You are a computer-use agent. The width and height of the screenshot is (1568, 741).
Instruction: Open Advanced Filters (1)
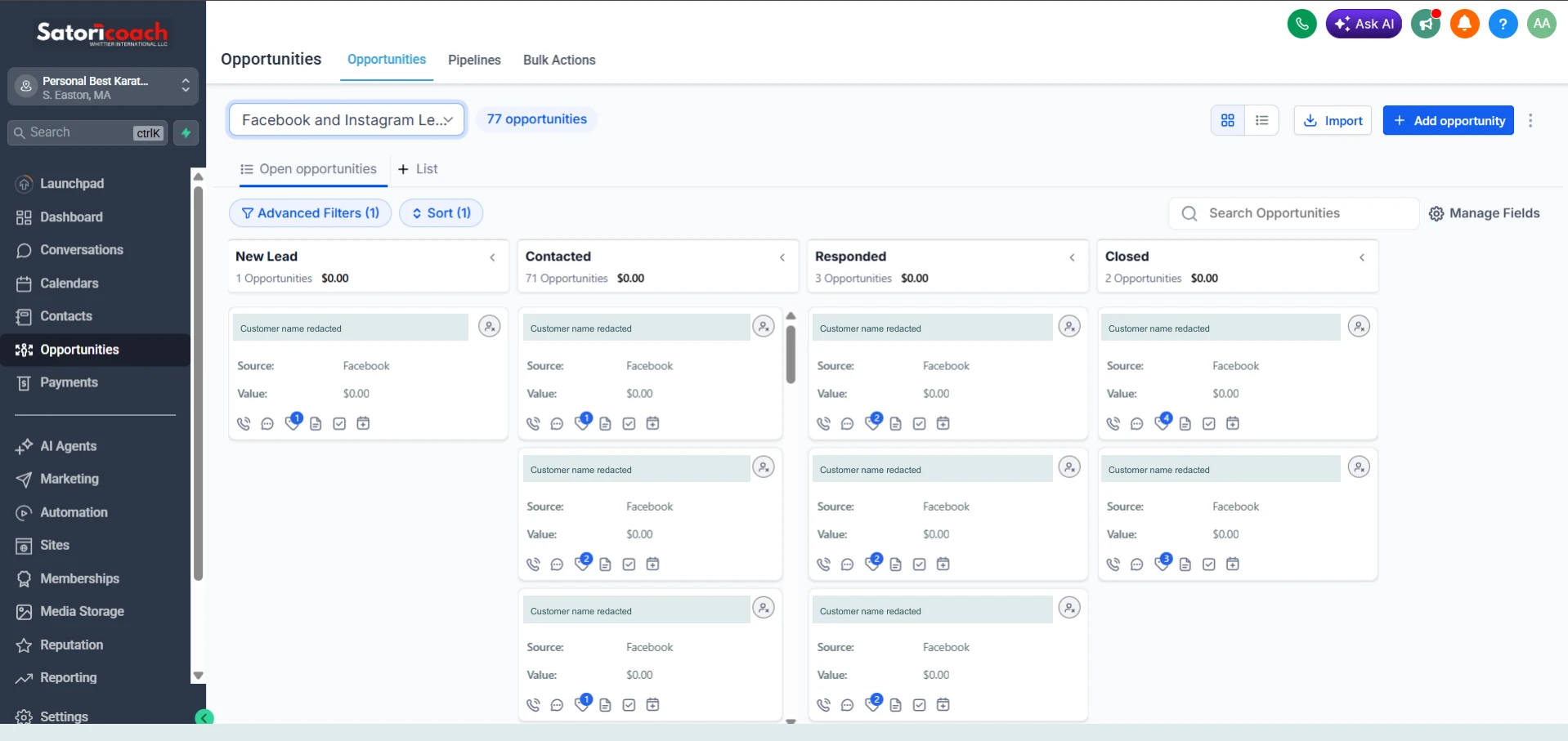(x=310, y=213)
